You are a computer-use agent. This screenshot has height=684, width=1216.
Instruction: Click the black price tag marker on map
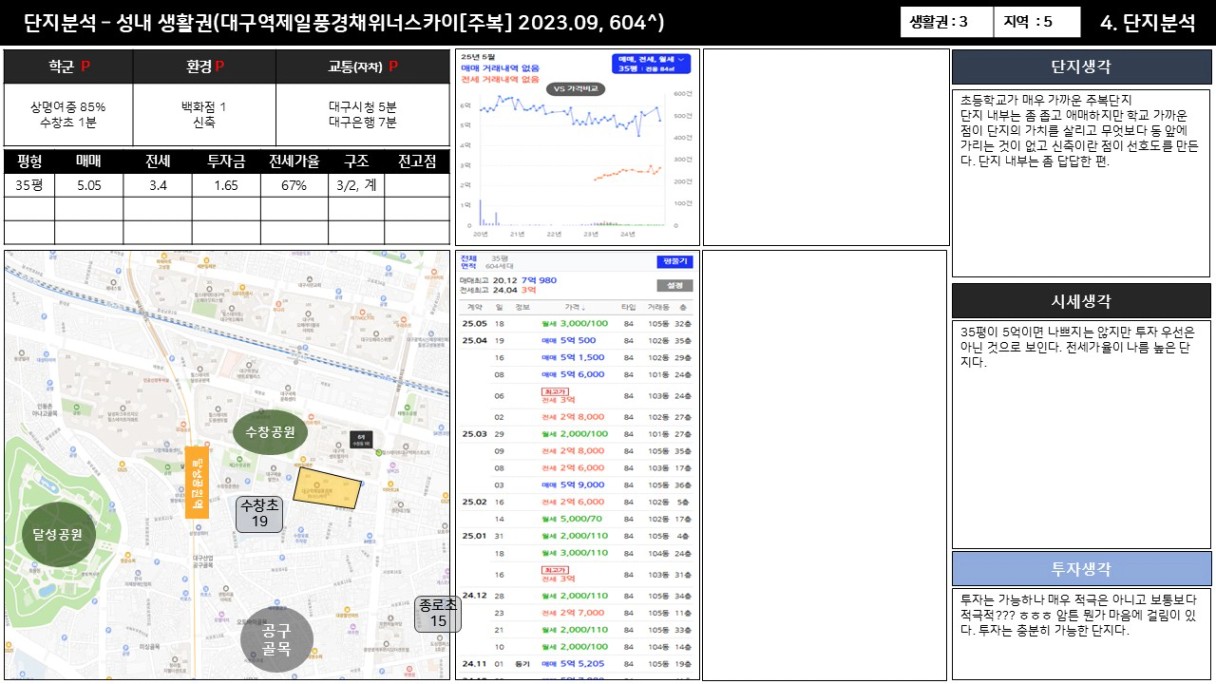pos(361,438)
